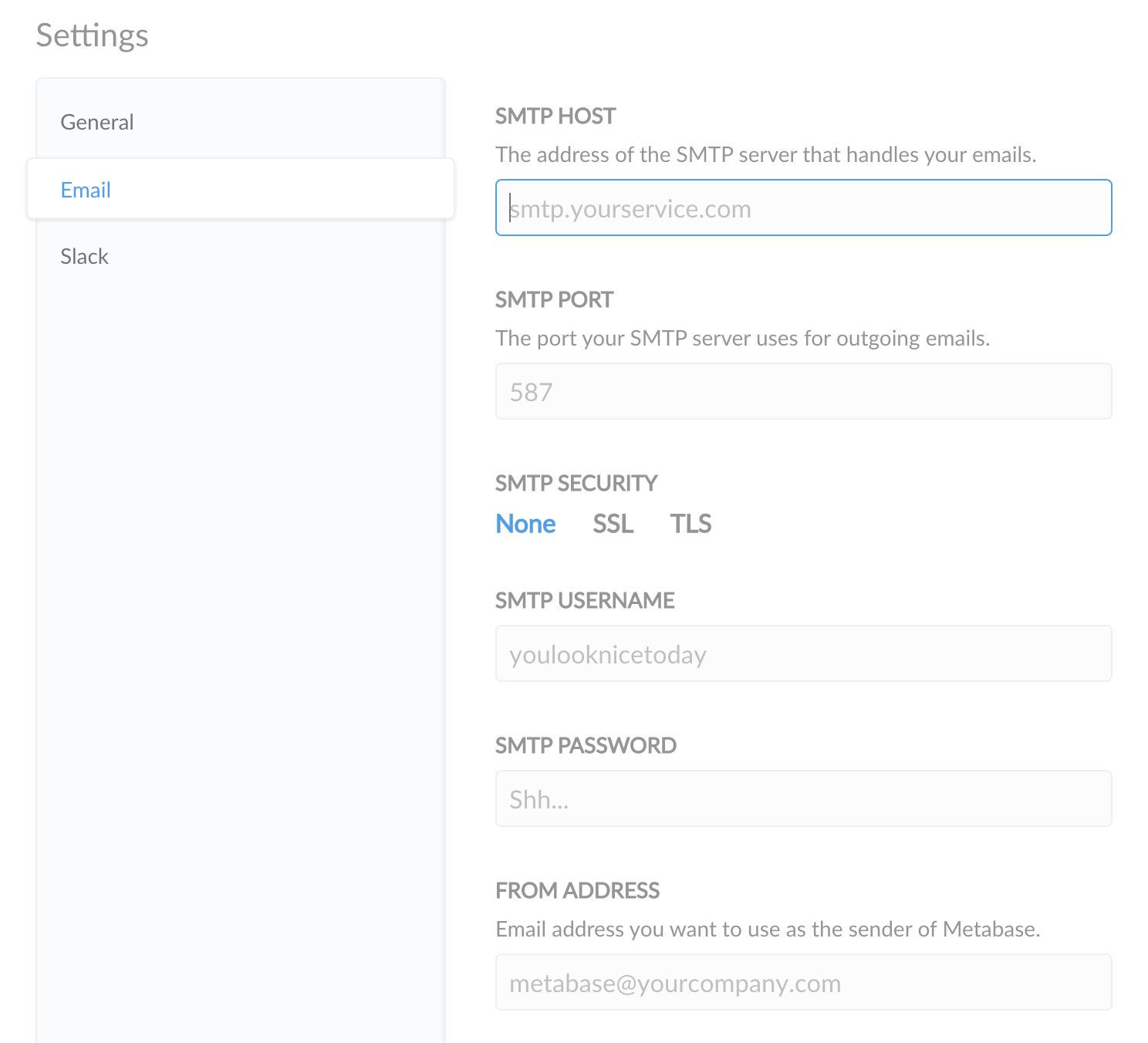Click the SMTP PASSWORD label
The height and width of the screenshot is (1043, 1148).
click(x=586, y=745)
